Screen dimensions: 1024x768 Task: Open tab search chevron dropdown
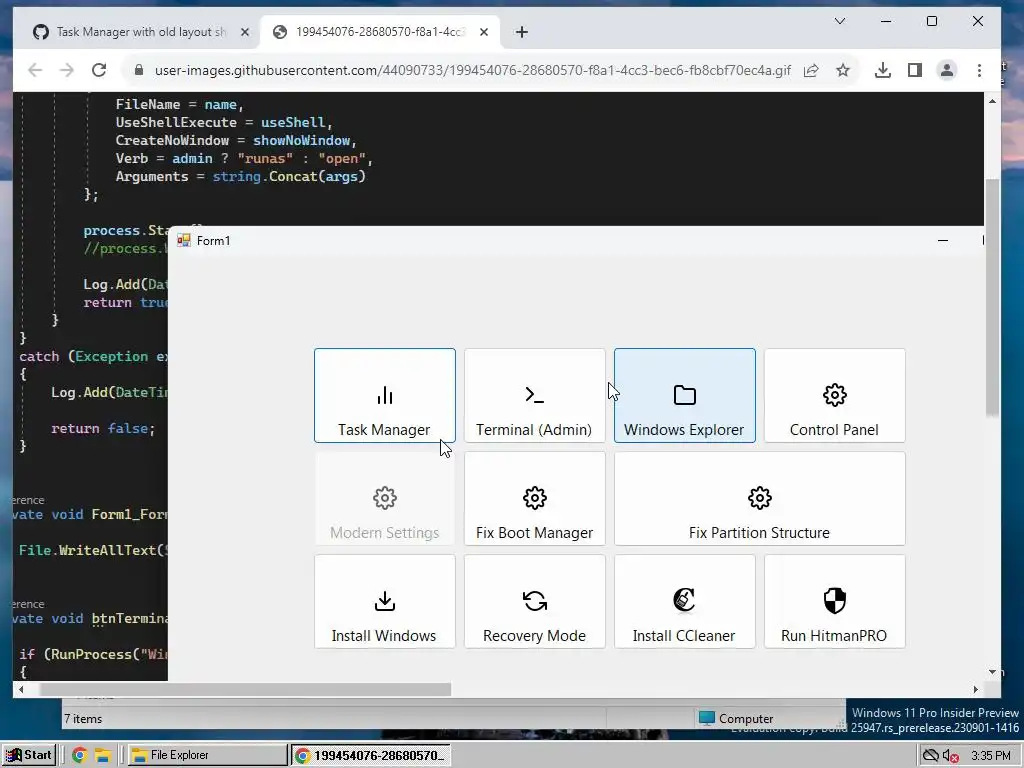840,22
